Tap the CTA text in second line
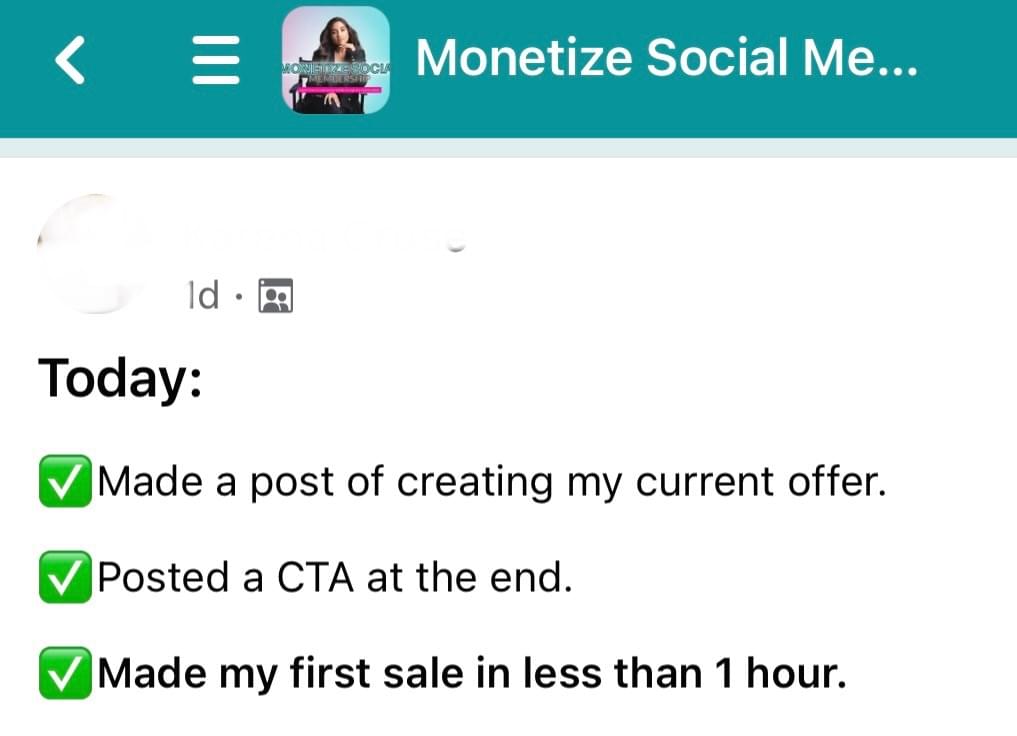This screenshot has height=736, width=1017. (315, 577)
